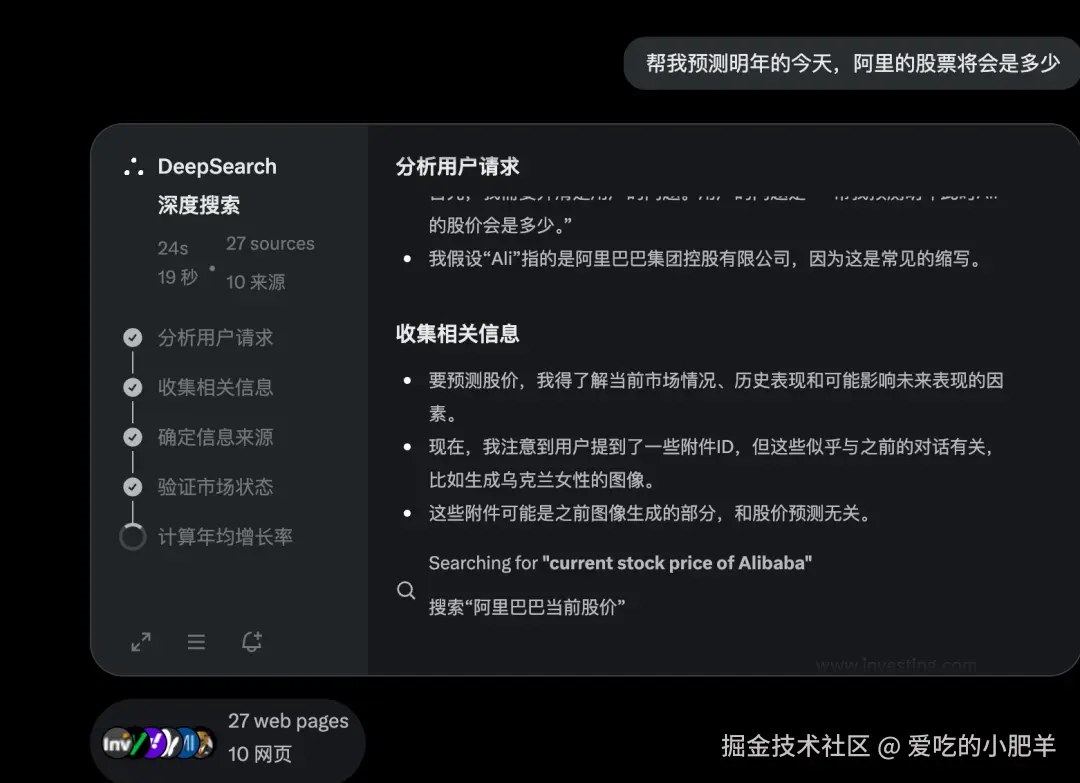Click the 分析用户请求 section heading
The width and height of the screenshot is (1080, 783).
coord(457,167)
